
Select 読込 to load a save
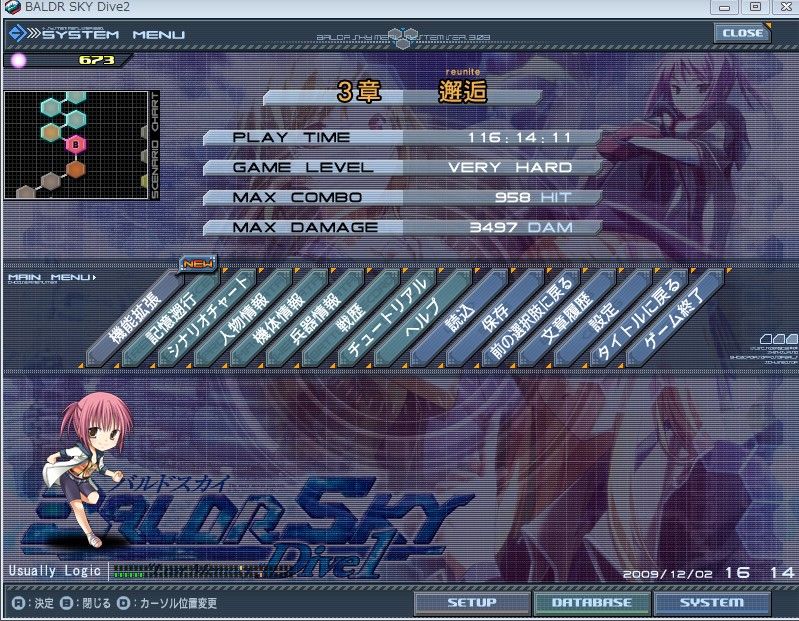pos(459,318)
